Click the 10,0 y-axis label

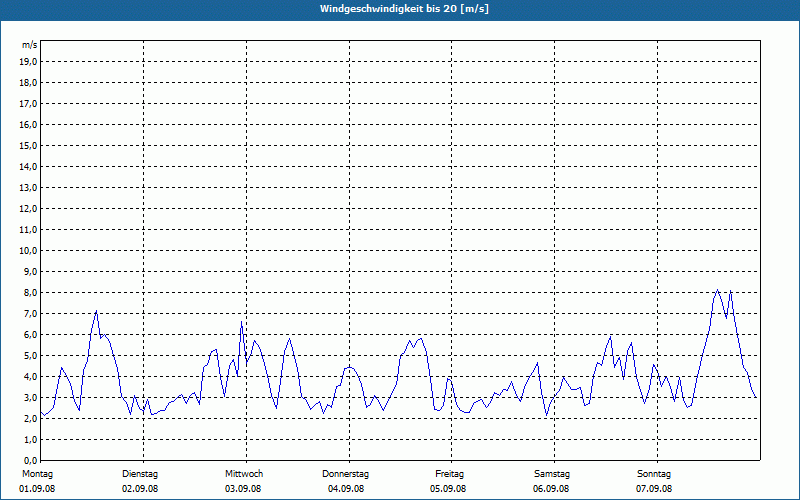(28, 251)
